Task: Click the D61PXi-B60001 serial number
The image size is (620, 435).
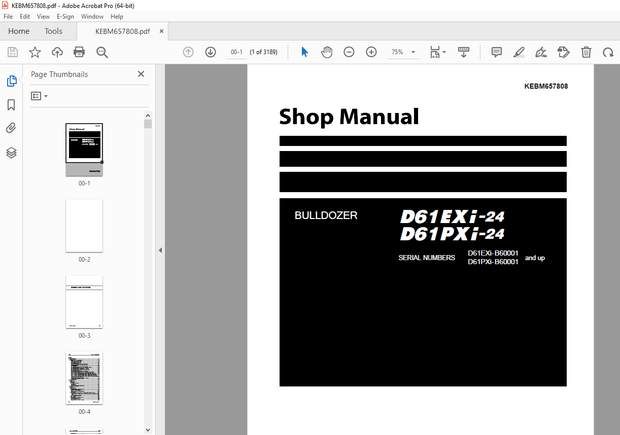Action: point(493,262)
